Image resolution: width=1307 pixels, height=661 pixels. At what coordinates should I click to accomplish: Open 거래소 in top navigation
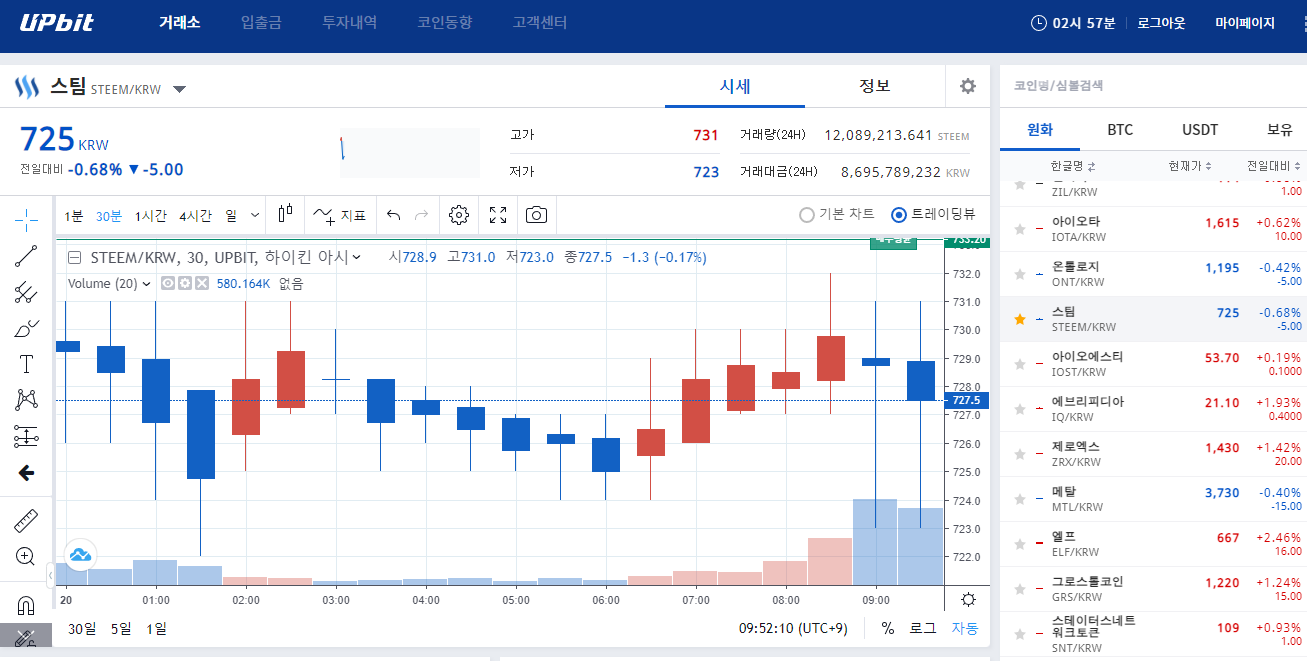[x=180, y=22]
